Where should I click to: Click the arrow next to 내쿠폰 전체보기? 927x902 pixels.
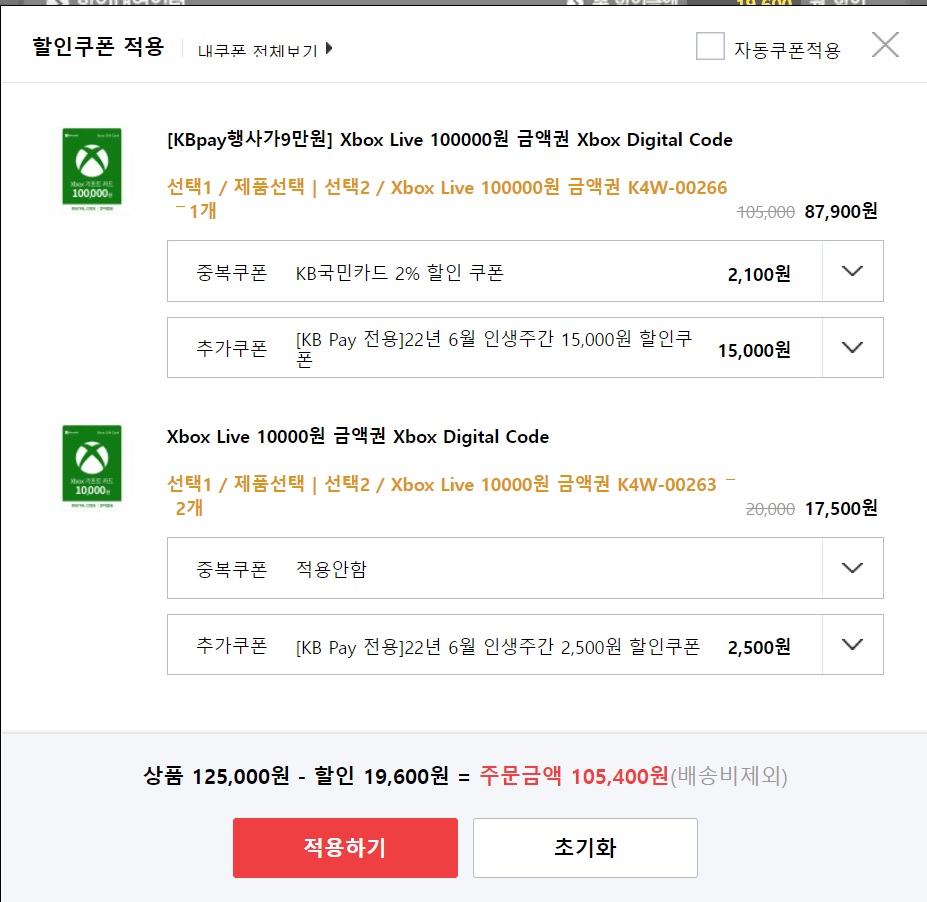tap(329, 48)
